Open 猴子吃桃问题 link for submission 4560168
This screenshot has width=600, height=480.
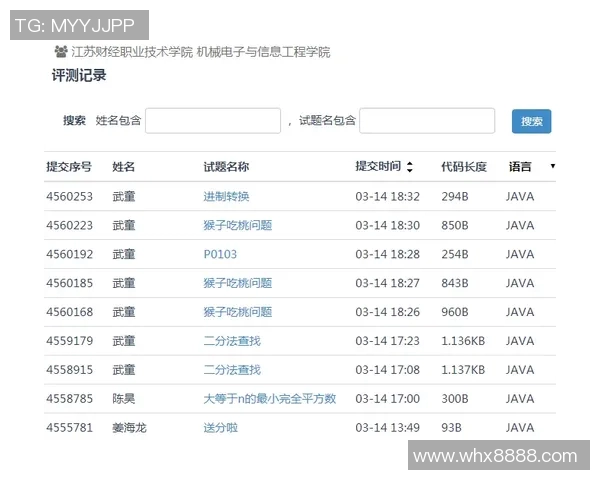point(238,312)
